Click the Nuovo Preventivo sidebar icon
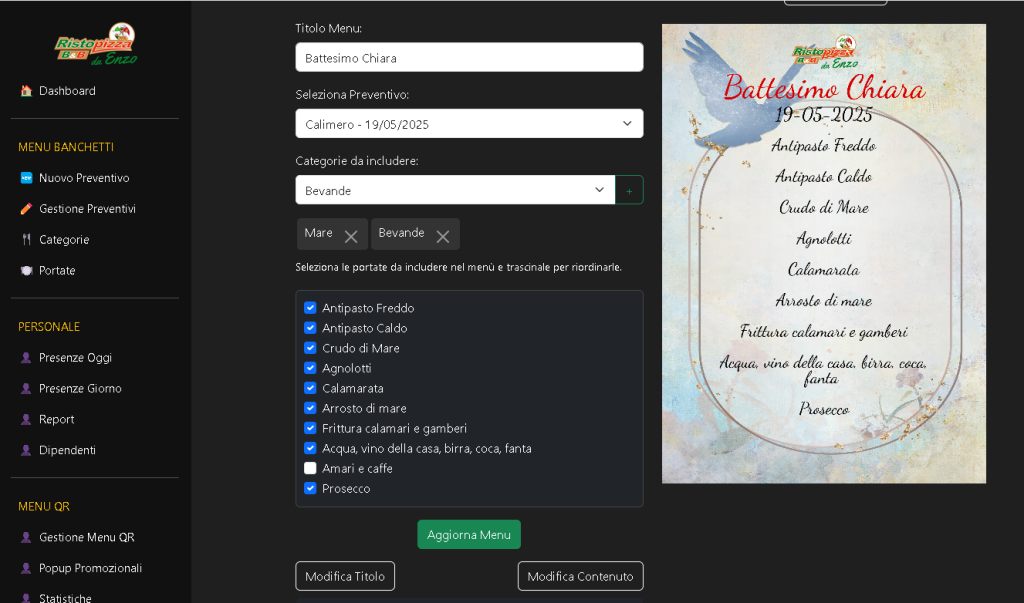This screenshot has height=603, width=1024. 26,178
